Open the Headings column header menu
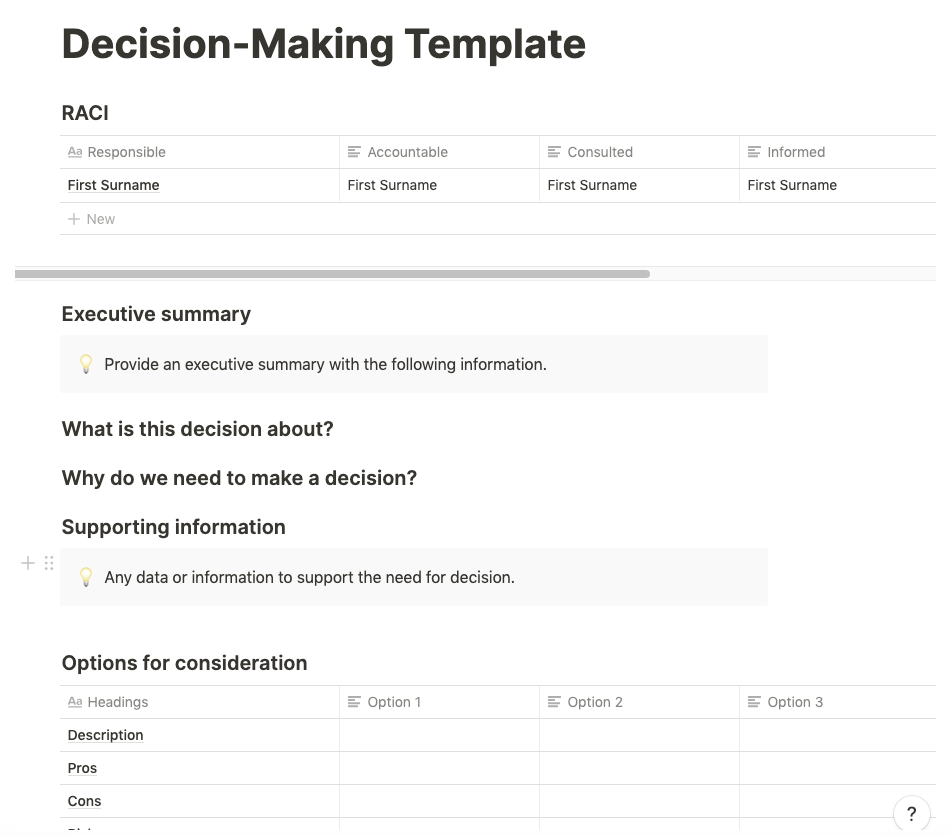Viewport: 950px width, 835px height. pos(118,702)
